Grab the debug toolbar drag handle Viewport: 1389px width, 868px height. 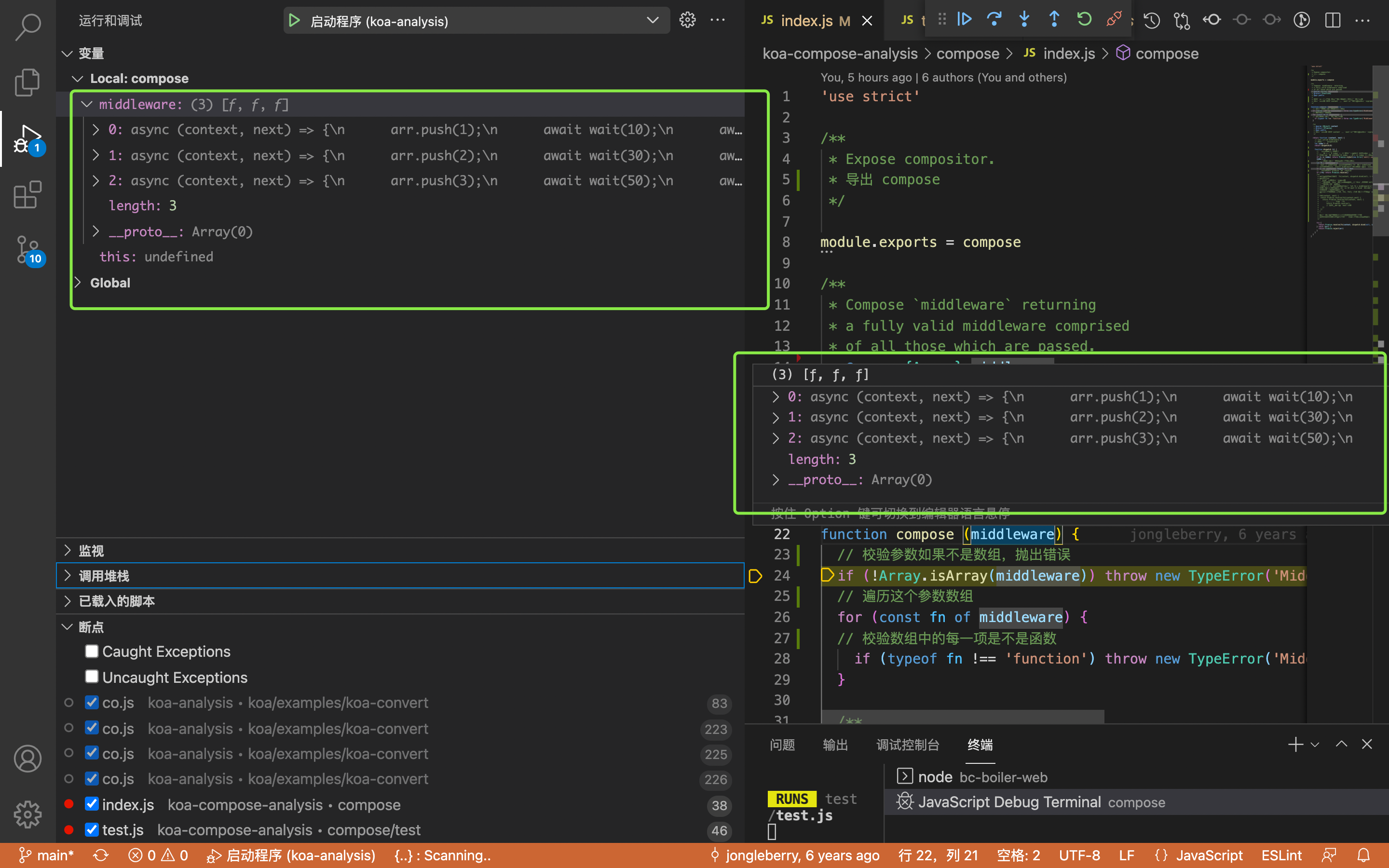942,19
